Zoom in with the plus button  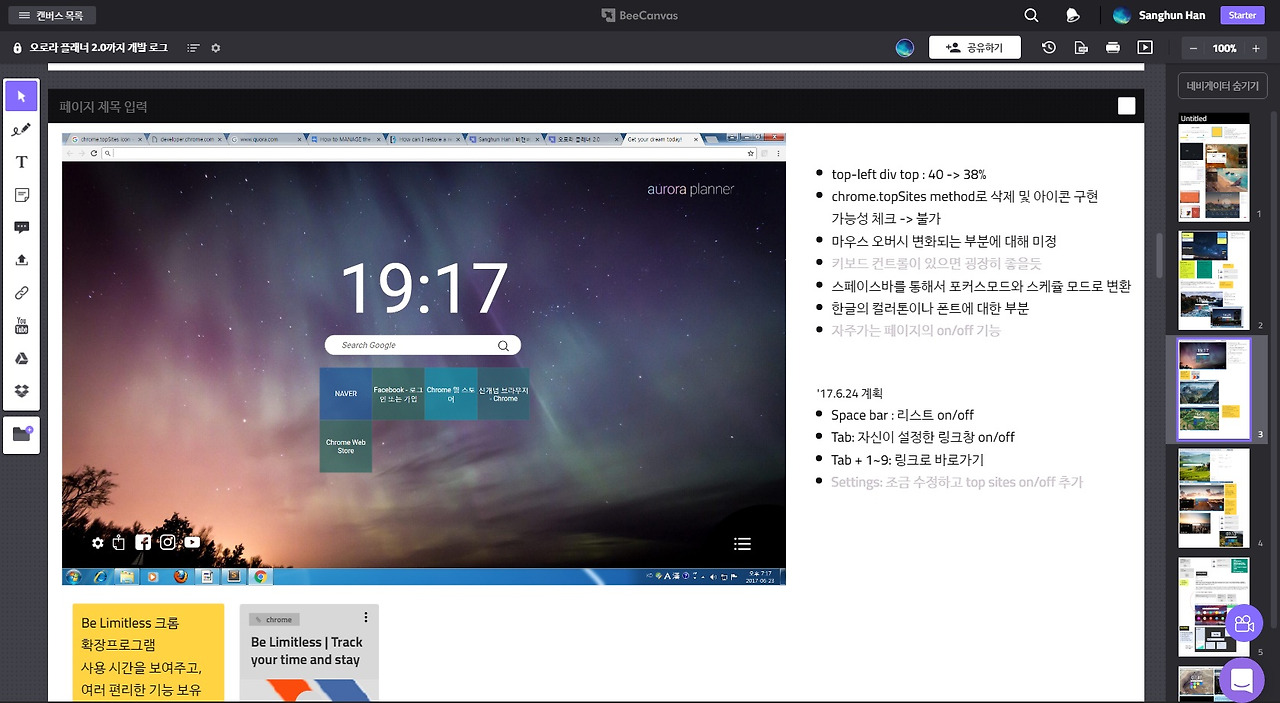pos(1257,48)
